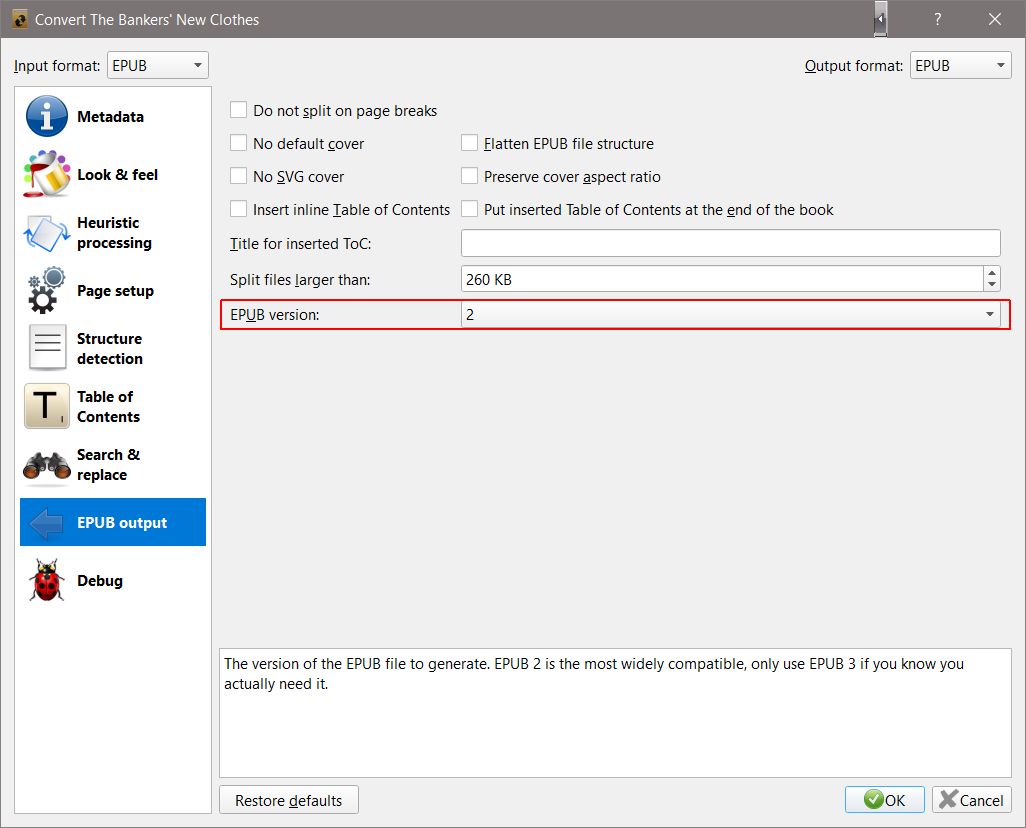Screen dimensions: 1026x828
Task: Click the Look & feel paint icon
Action: click(46, 174)
